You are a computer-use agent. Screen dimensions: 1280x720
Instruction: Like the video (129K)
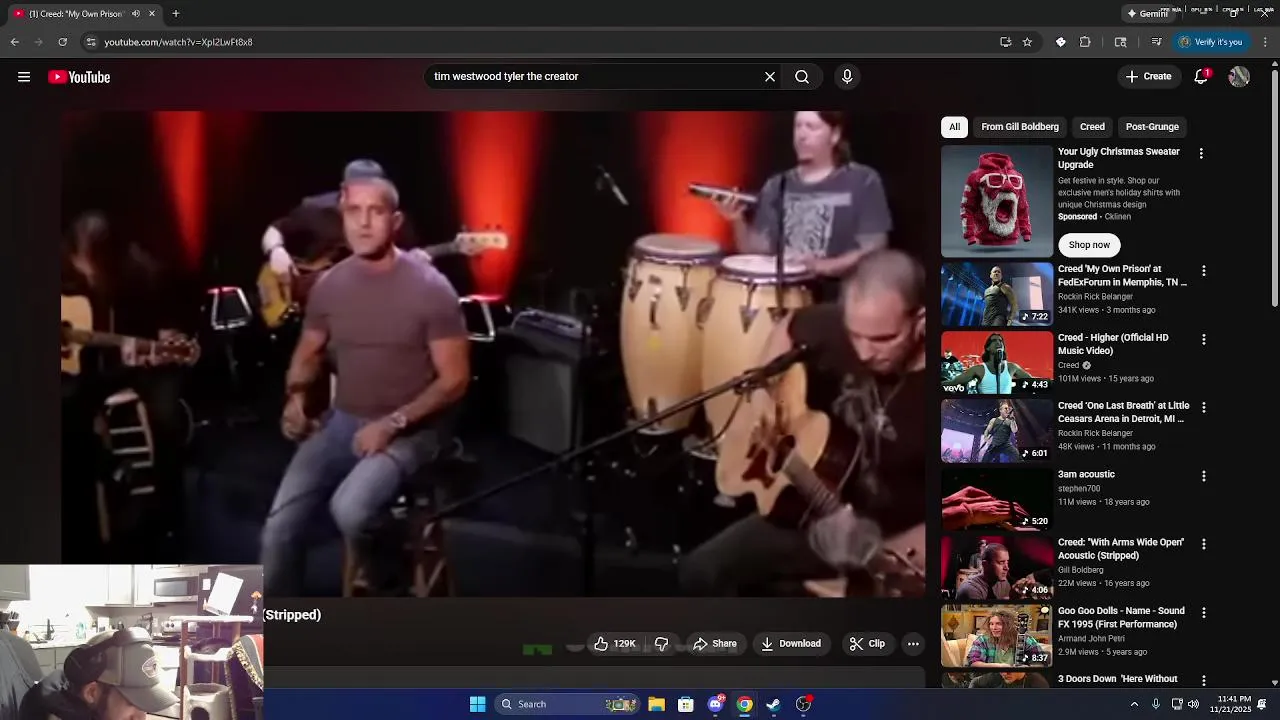coord(615,644)
